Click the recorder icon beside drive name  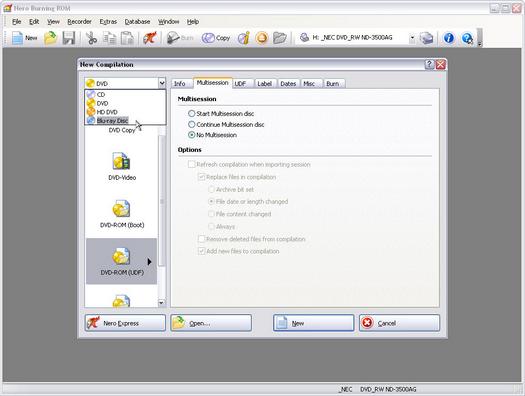click(304, 37)
